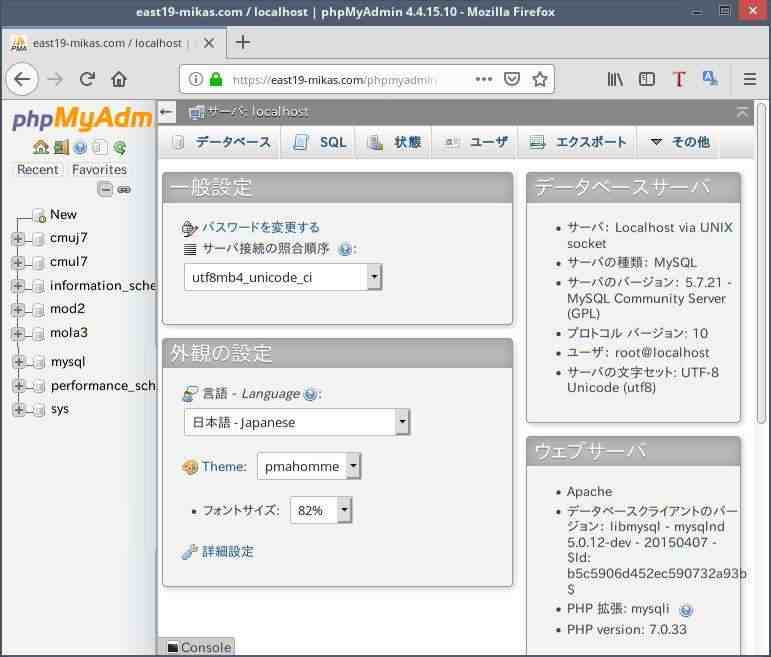Click the browser back arrow

click(22, 79)
